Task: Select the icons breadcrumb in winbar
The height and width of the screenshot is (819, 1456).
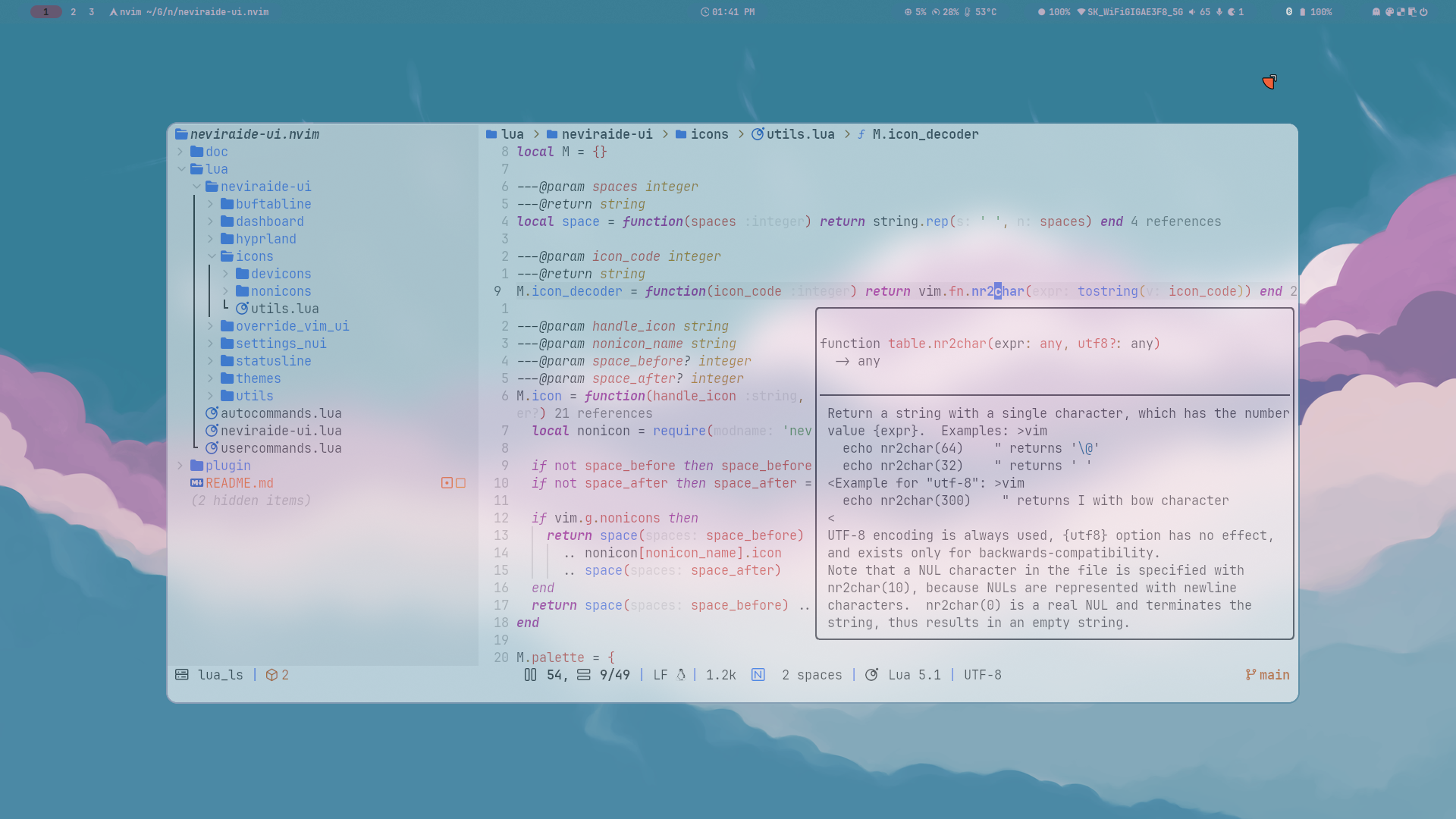Action: [709, 134]
